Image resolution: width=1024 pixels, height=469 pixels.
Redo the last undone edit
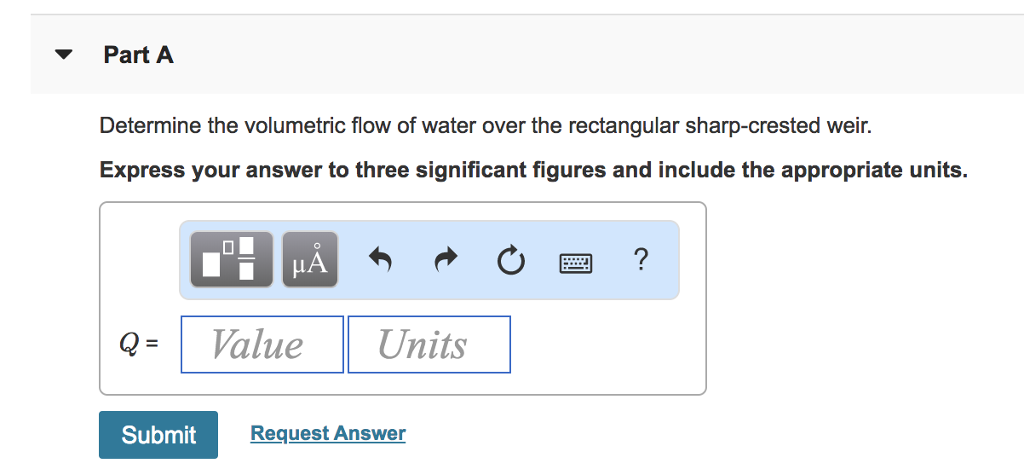(446, 260)
